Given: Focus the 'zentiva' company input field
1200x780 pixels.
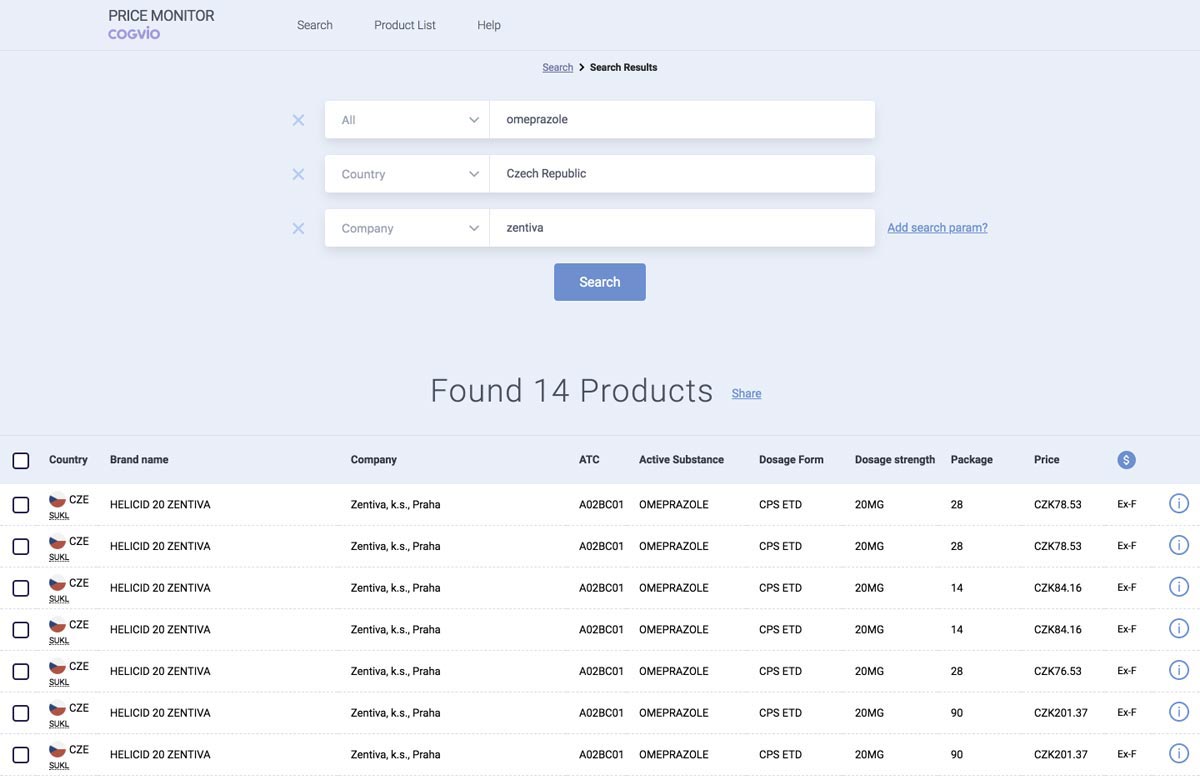Looking at the screenshot, I should (x=682, y=228).
